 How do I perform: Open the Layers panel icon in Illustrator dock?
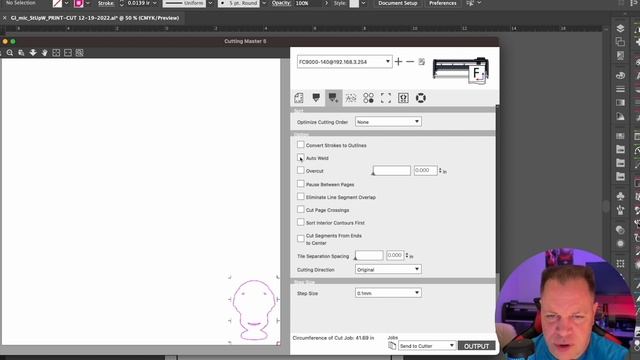[x=620, y=28]
